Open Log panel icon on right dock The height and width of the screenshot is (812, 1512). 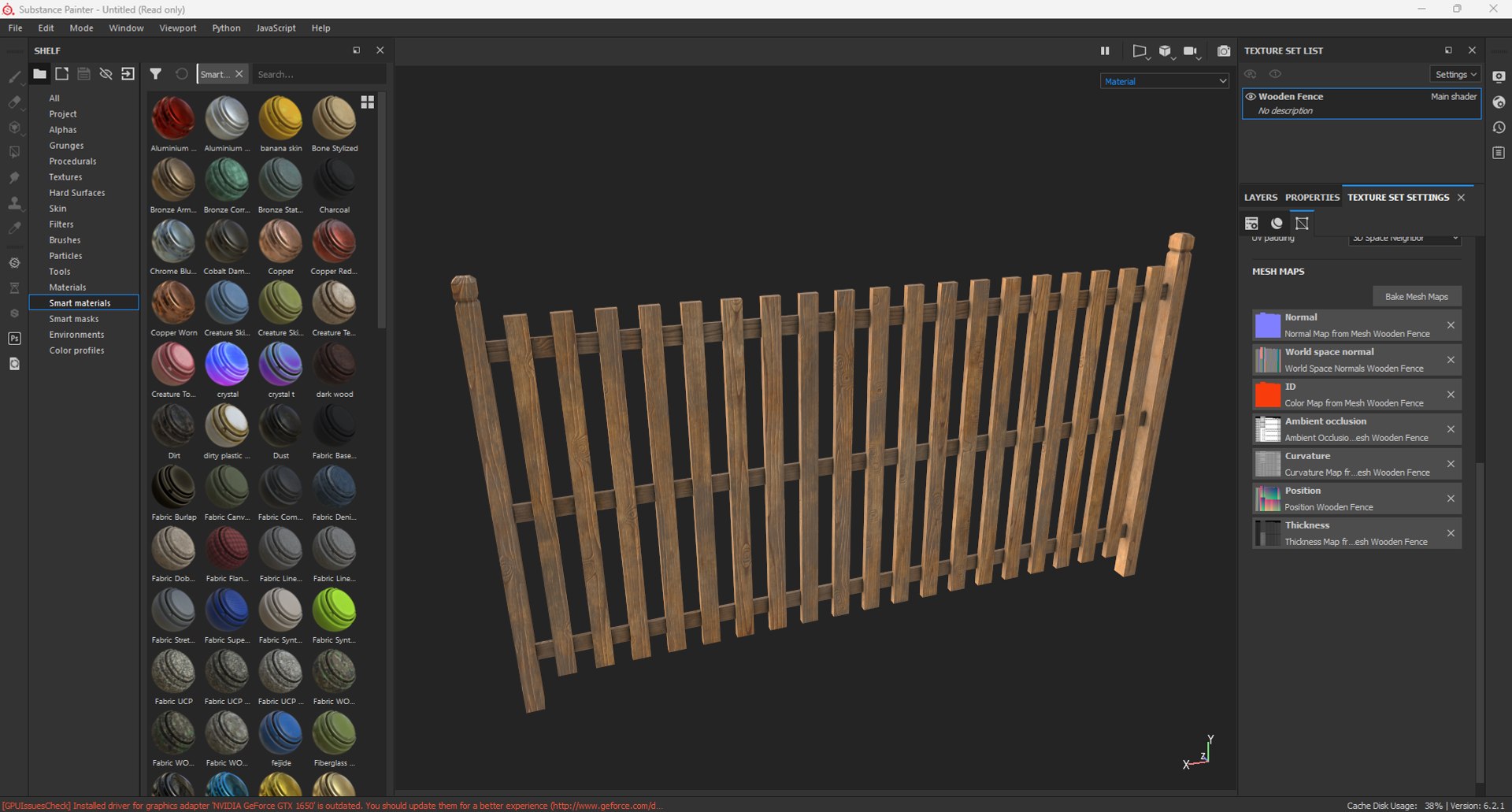tap(1499, 153)
